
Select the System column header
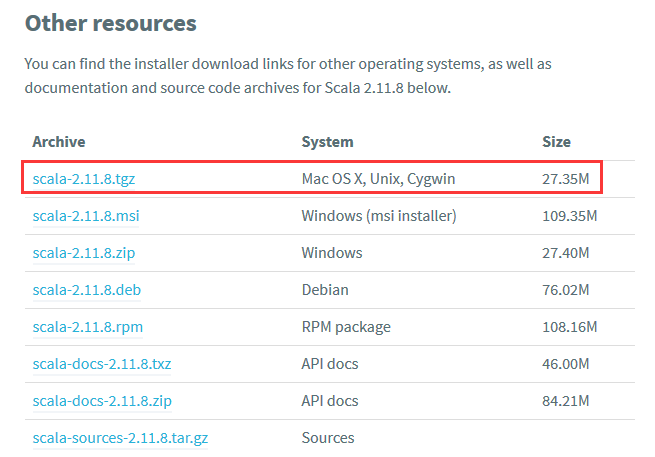tap(328, 142)
